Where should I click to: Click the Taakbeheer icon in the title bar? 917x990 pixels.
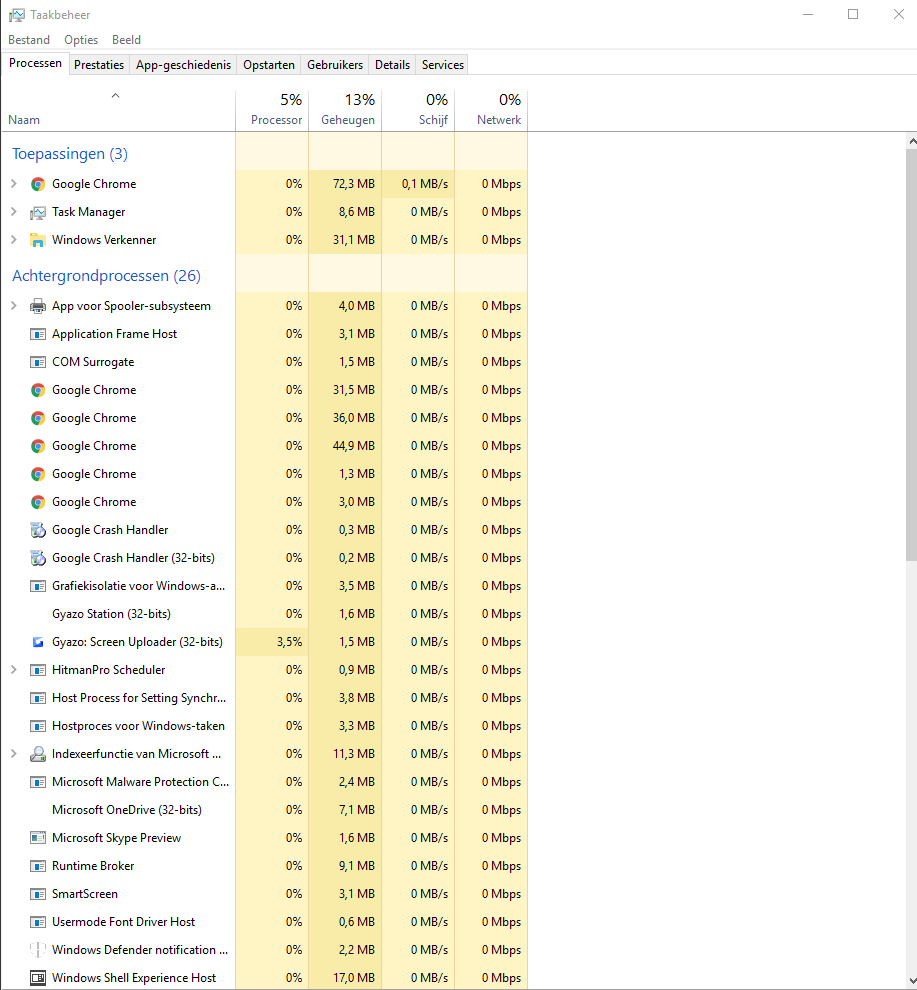click(x=16, y=15)
